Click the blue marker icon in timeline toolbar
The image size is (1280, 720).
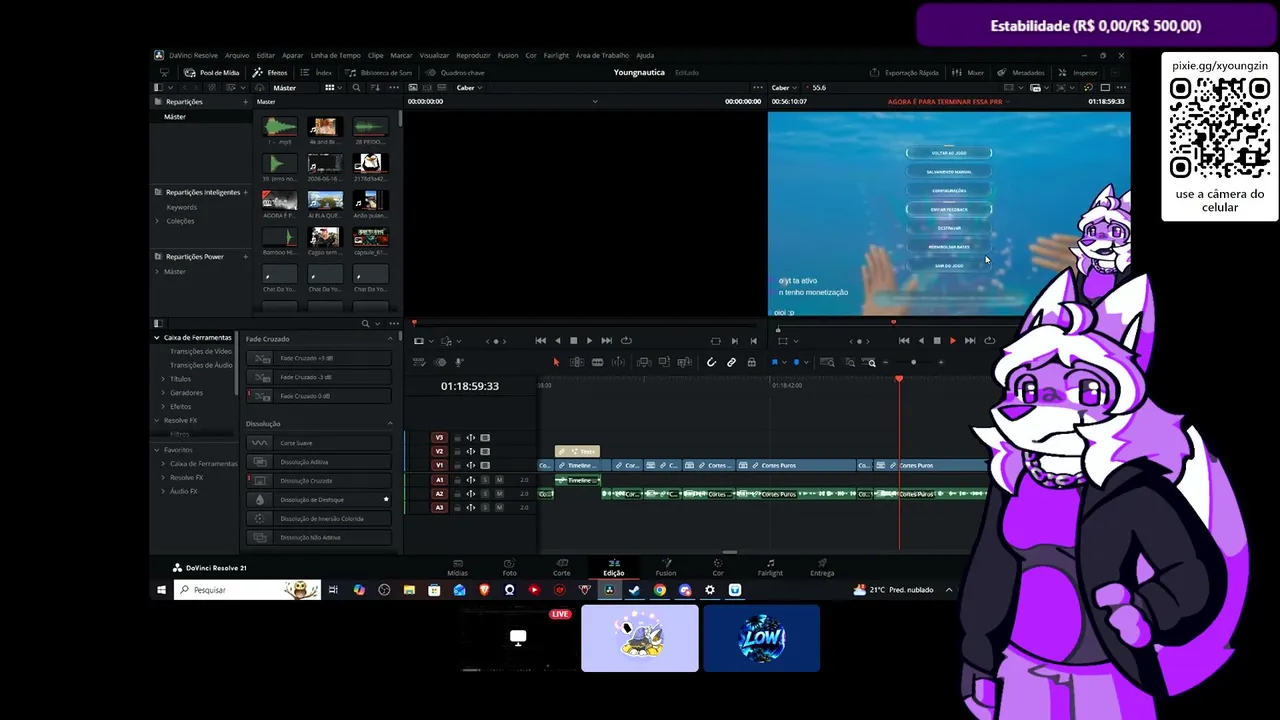click(x=796, y=362)
